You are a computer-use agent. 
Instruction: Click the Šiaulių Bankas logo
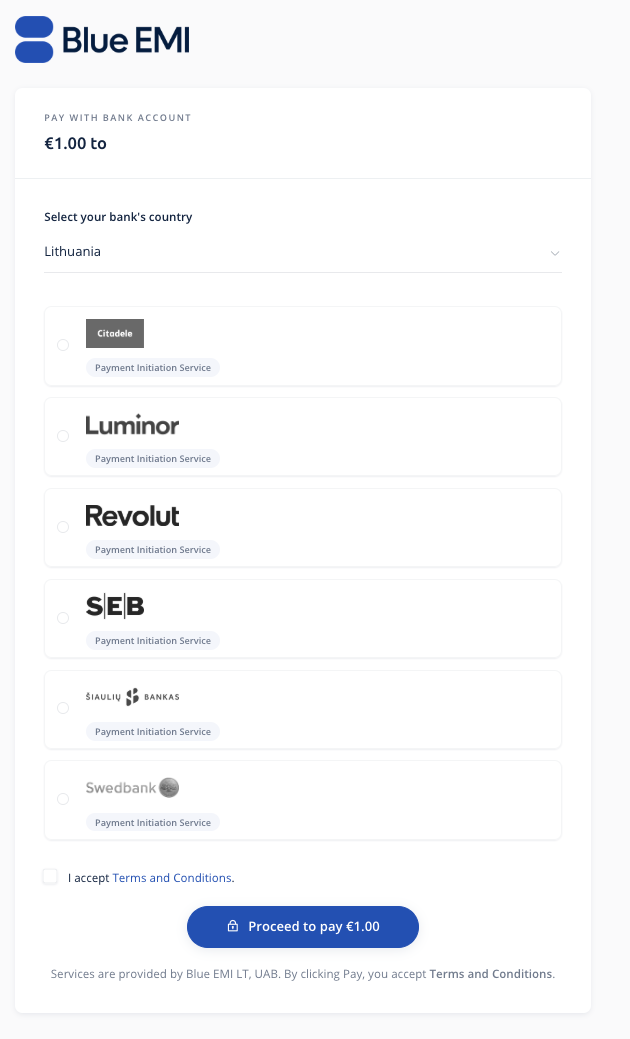pos(132,697)
